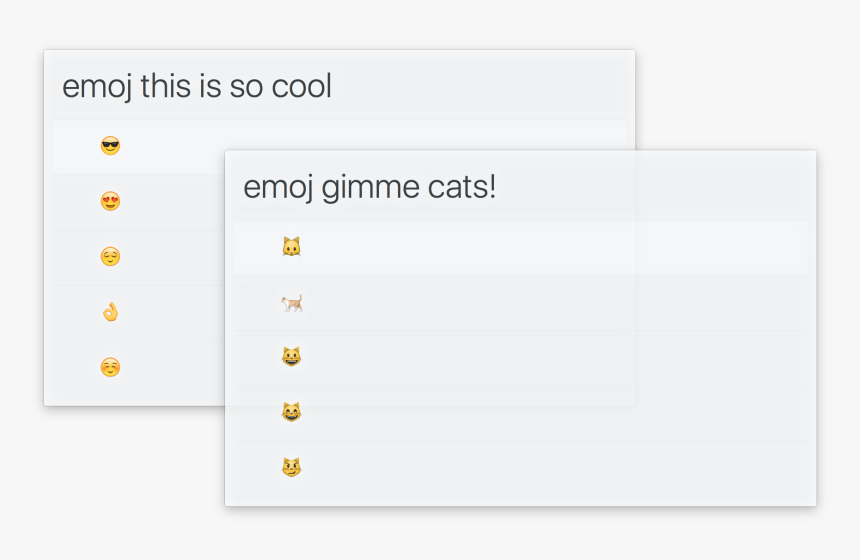This screenshot has height=560, width=860.
Task: Choose the relieved face emoji
Action: click(110, 257)
